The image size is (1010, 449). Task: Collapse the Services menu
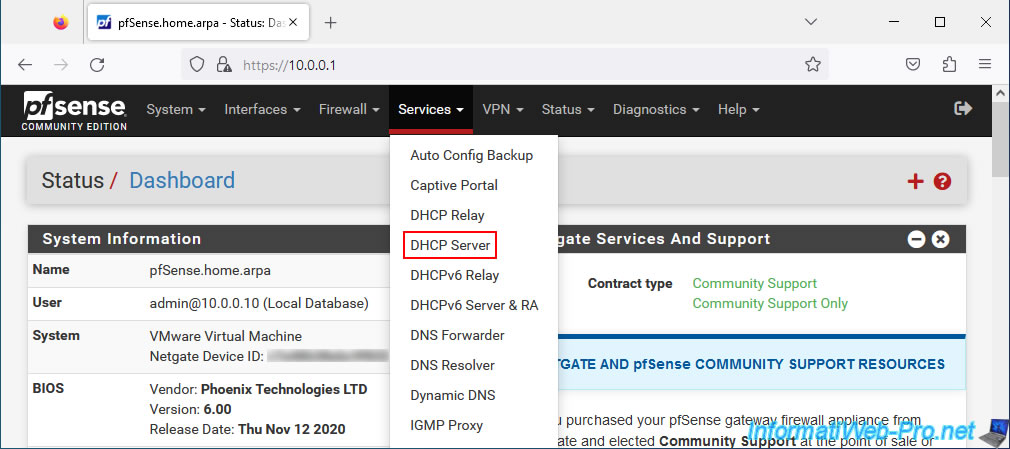(x=431, y=110)
